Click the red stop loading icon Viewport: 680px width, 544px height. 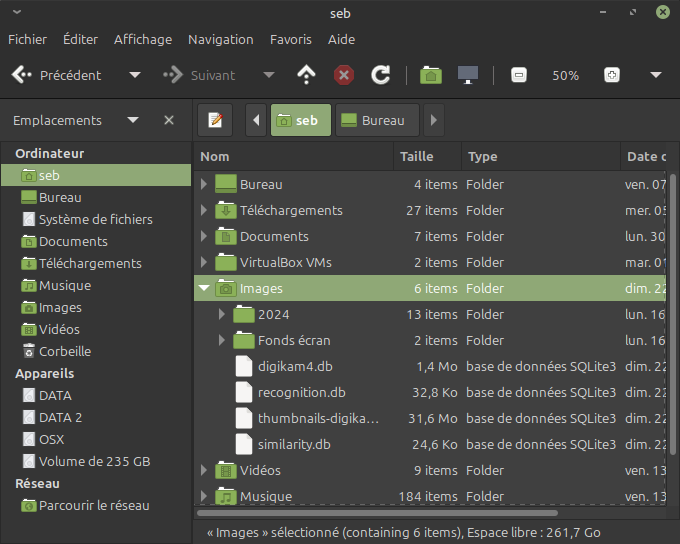coord(343,75)
